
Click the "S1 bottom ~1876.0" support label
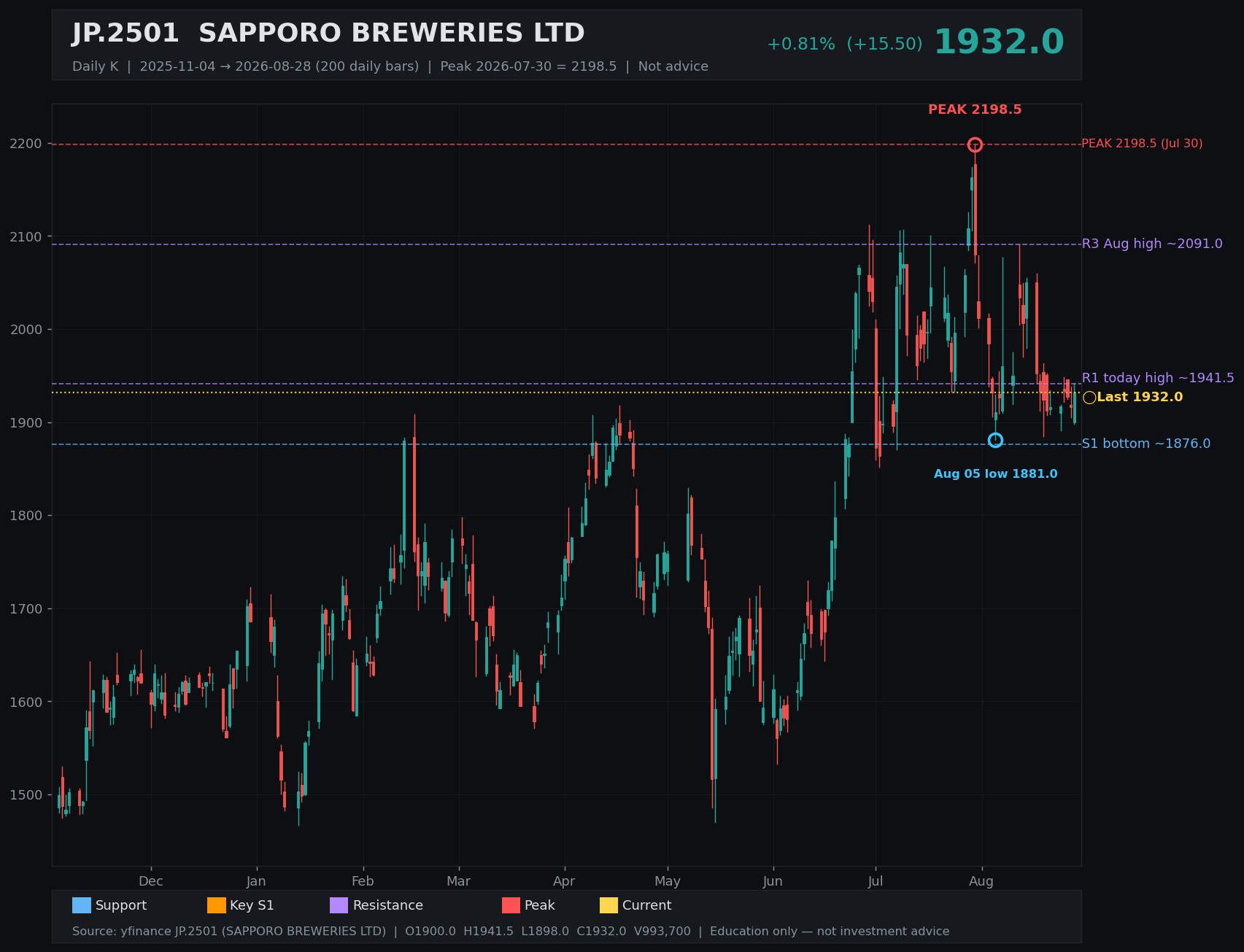click(x=1146, y=444)
